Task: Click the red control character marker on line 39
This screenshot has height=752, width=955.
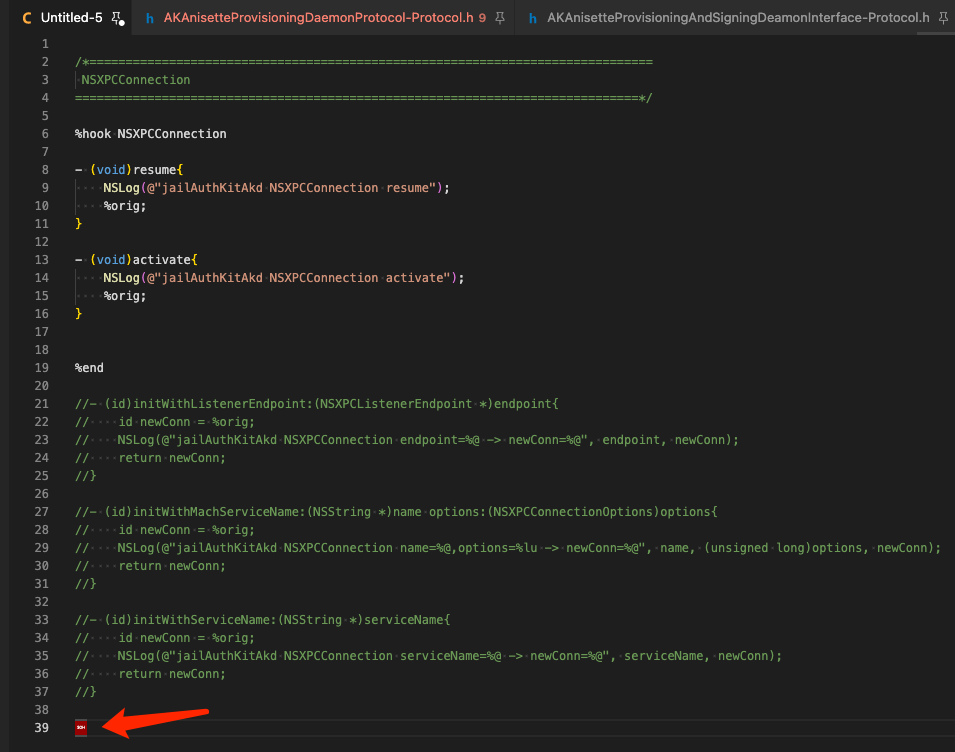Action: click(80, 728)
